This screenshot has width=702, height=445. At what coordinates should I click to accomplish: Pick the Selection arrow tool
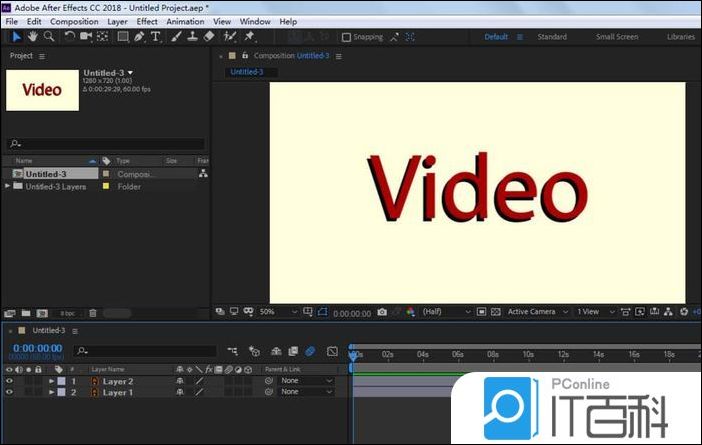click(16, 37)
